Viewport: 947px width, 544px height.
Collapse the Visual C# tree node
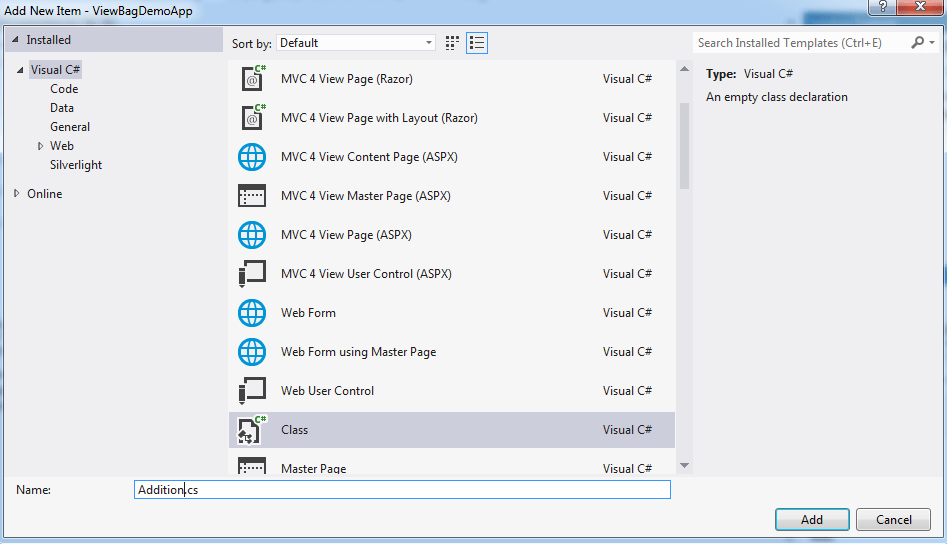tap(20, 70)
